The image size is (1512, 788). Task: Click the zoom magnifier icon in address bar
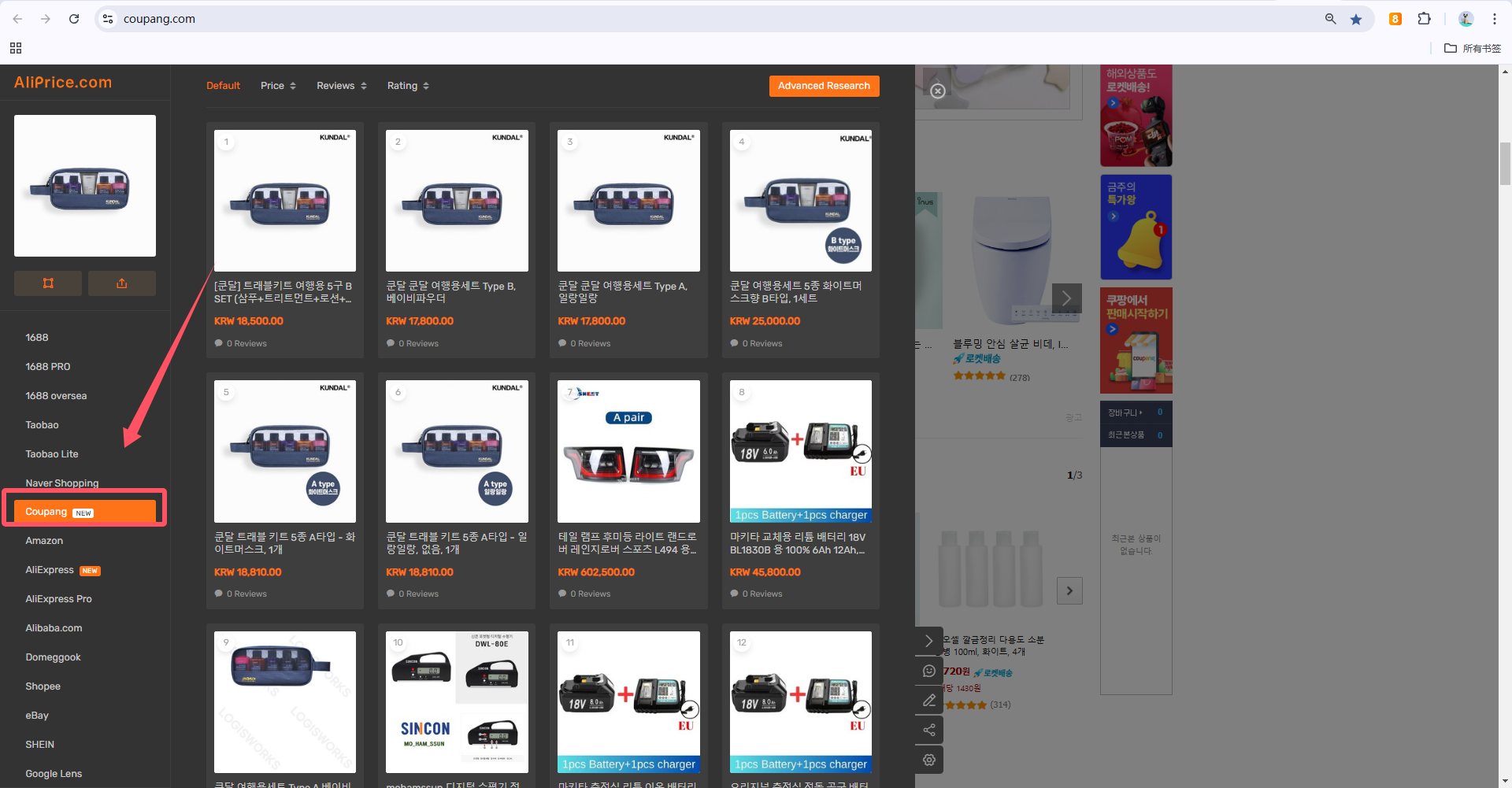(1330, 19)
